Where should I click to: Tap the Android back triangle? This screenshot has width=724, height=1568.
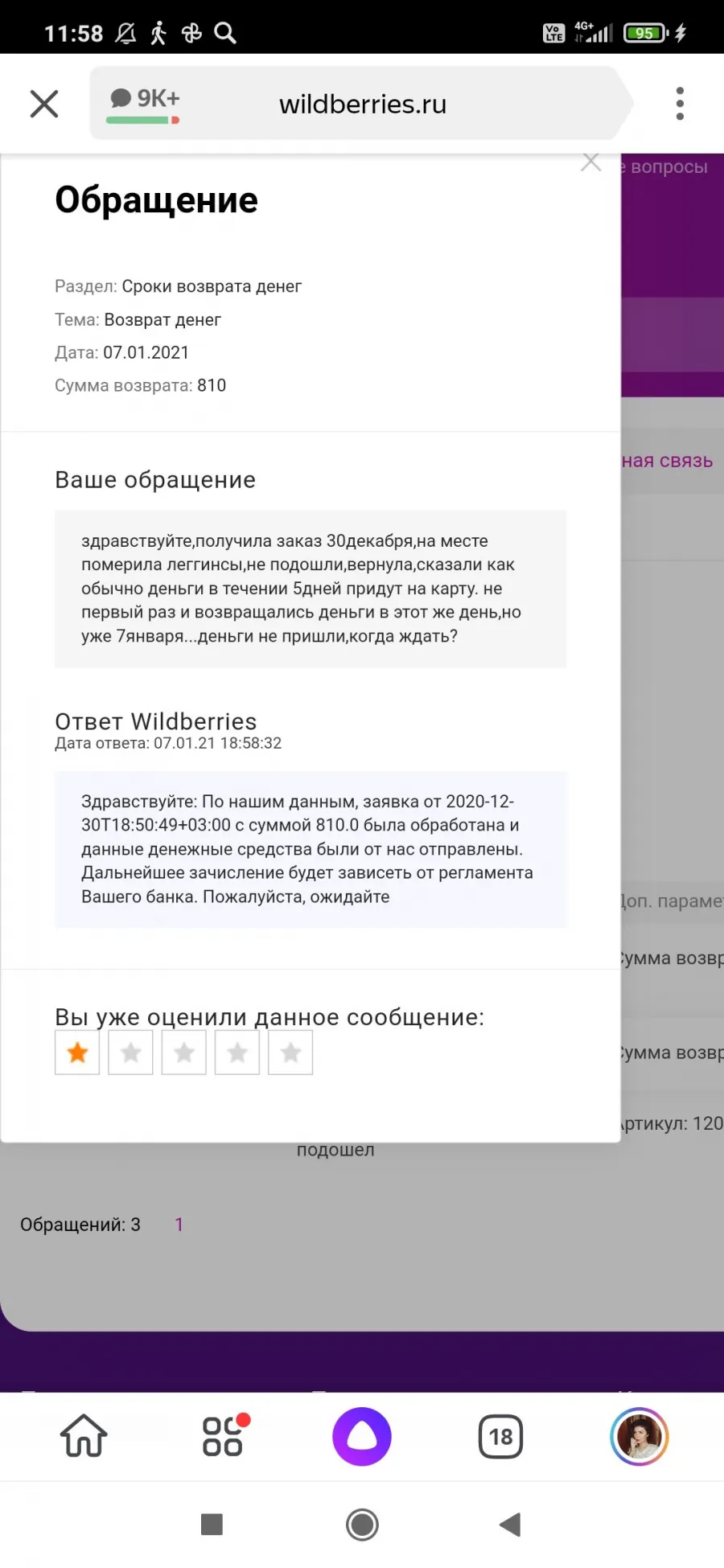point(510,1524)
